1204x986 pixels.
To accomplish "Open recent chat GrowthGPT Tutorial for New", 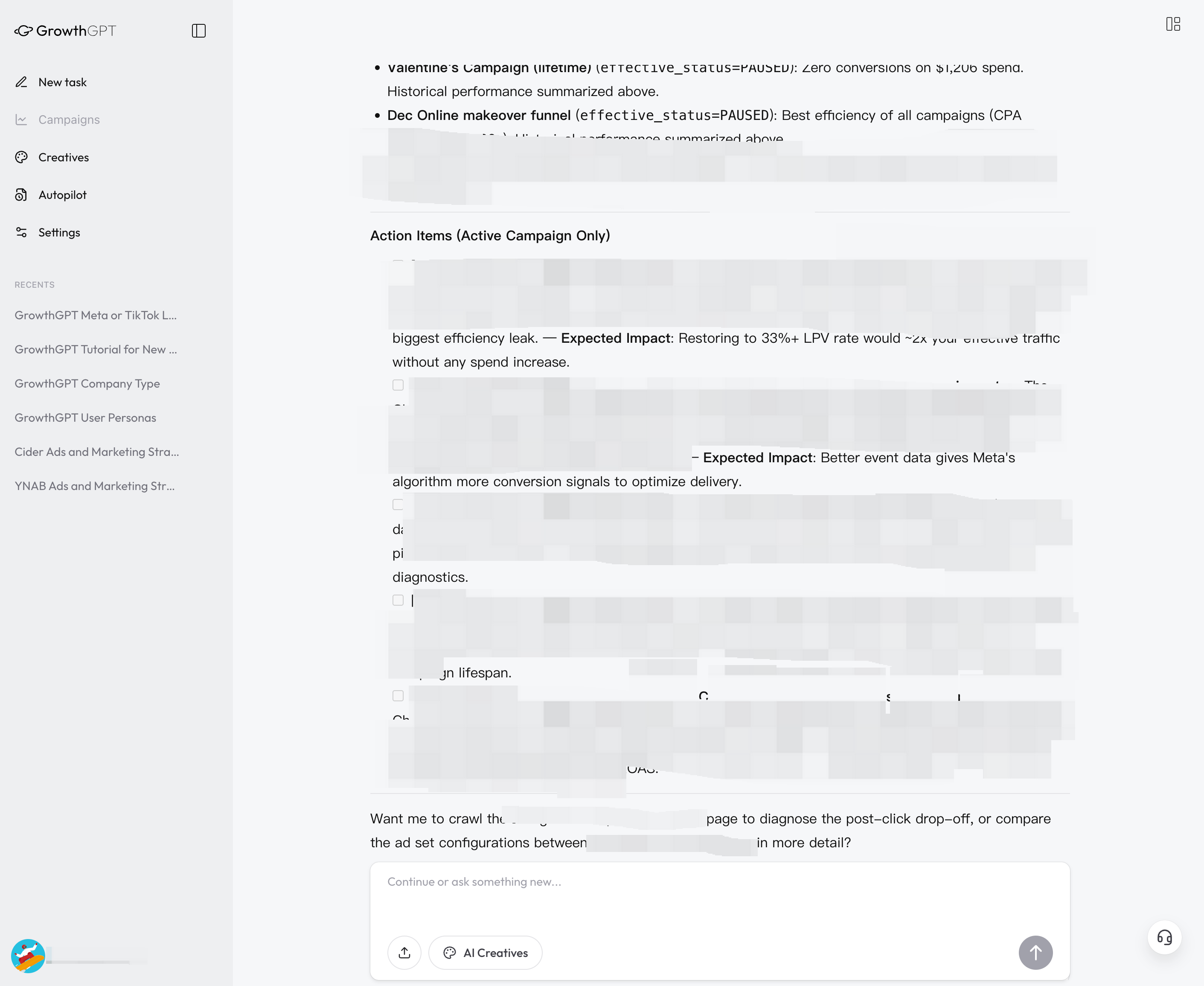I will click(x=96, y=349).
